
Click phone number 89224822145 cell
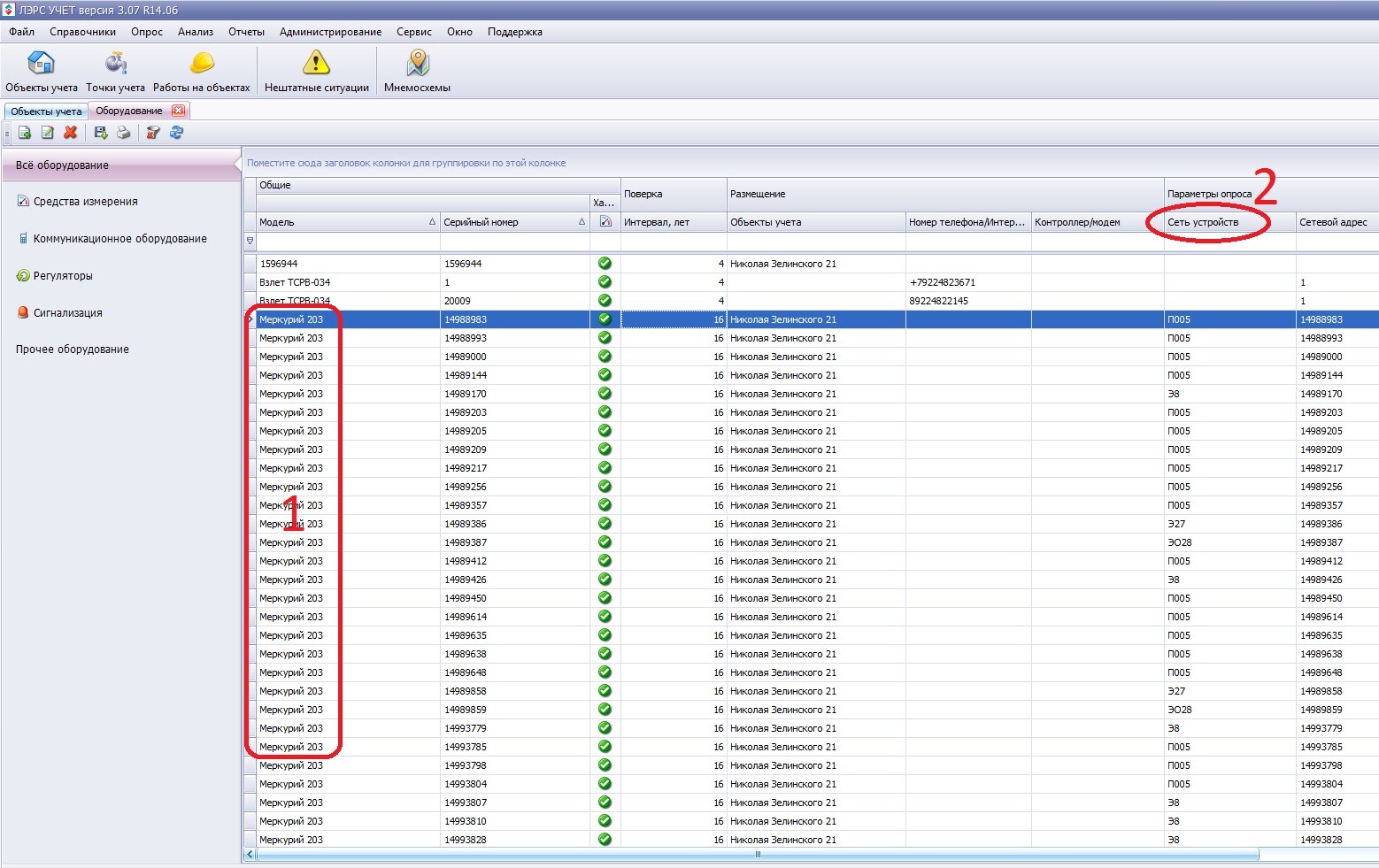point(968,301)
